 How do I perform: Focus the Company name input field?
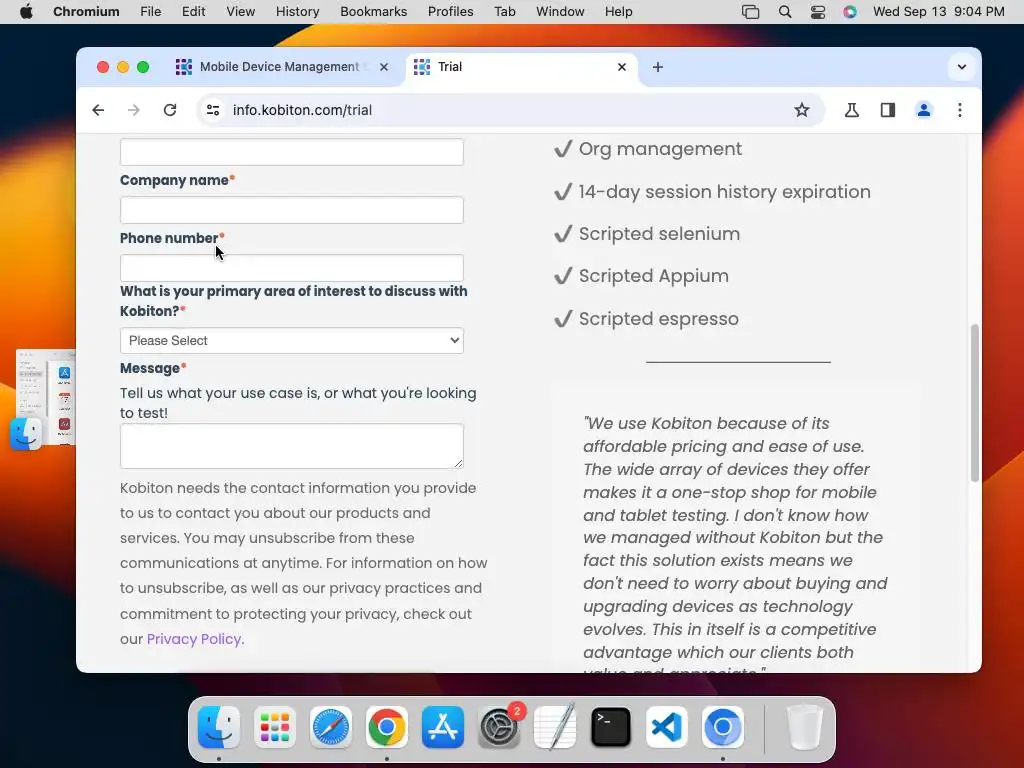point(292,210)
